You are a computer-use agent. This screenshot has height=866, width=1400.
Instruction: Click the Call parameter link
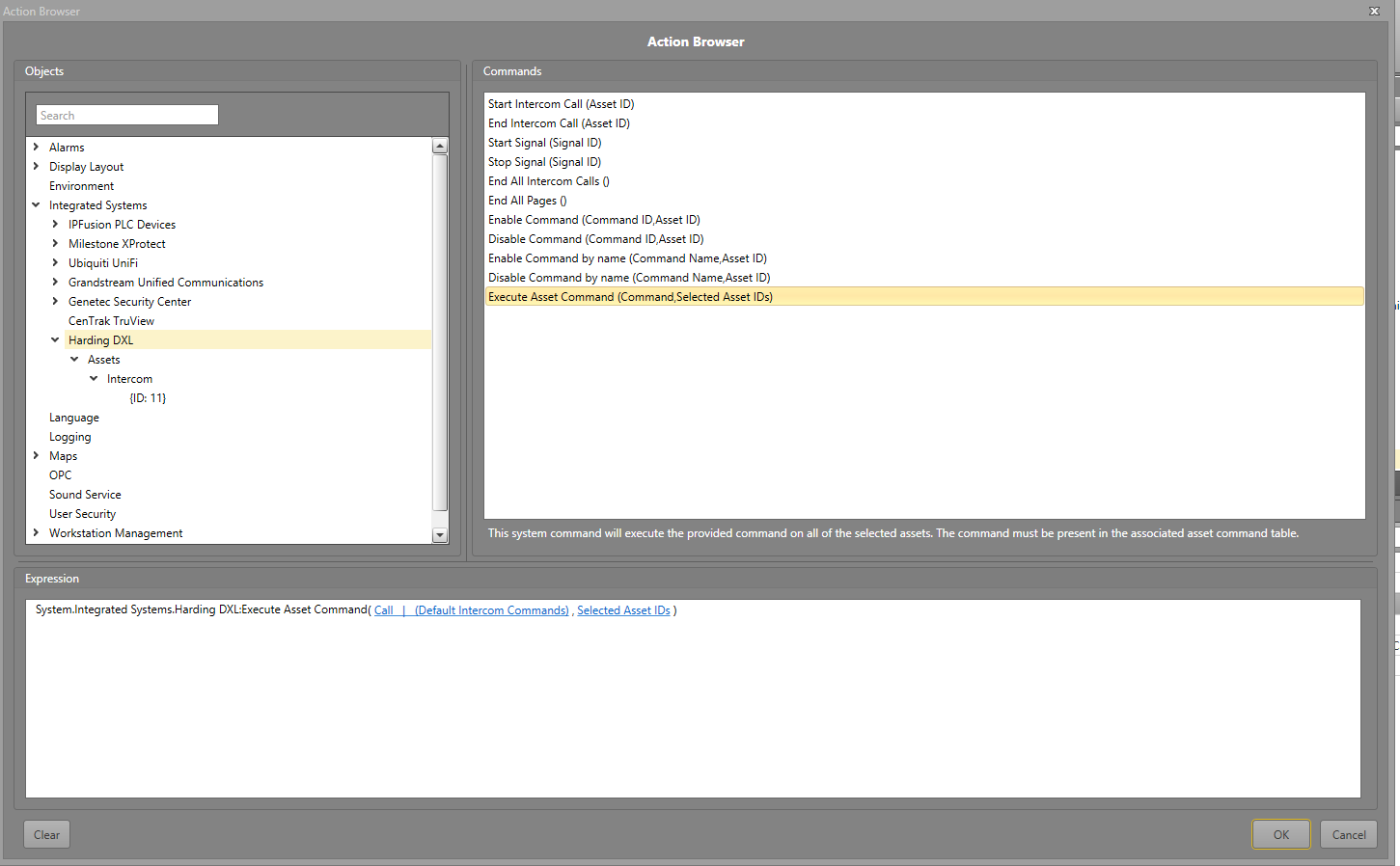[x=384, y=610]
